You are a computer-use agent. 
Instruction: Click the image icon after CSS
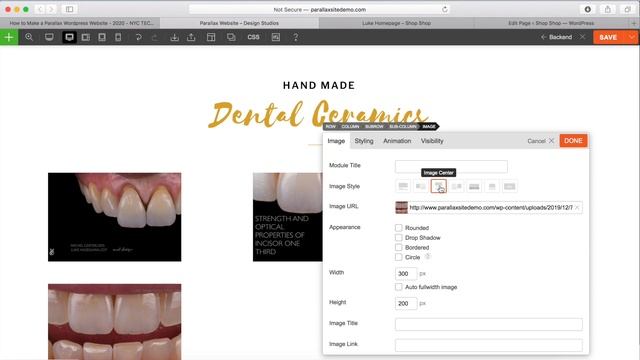(276, 37)
